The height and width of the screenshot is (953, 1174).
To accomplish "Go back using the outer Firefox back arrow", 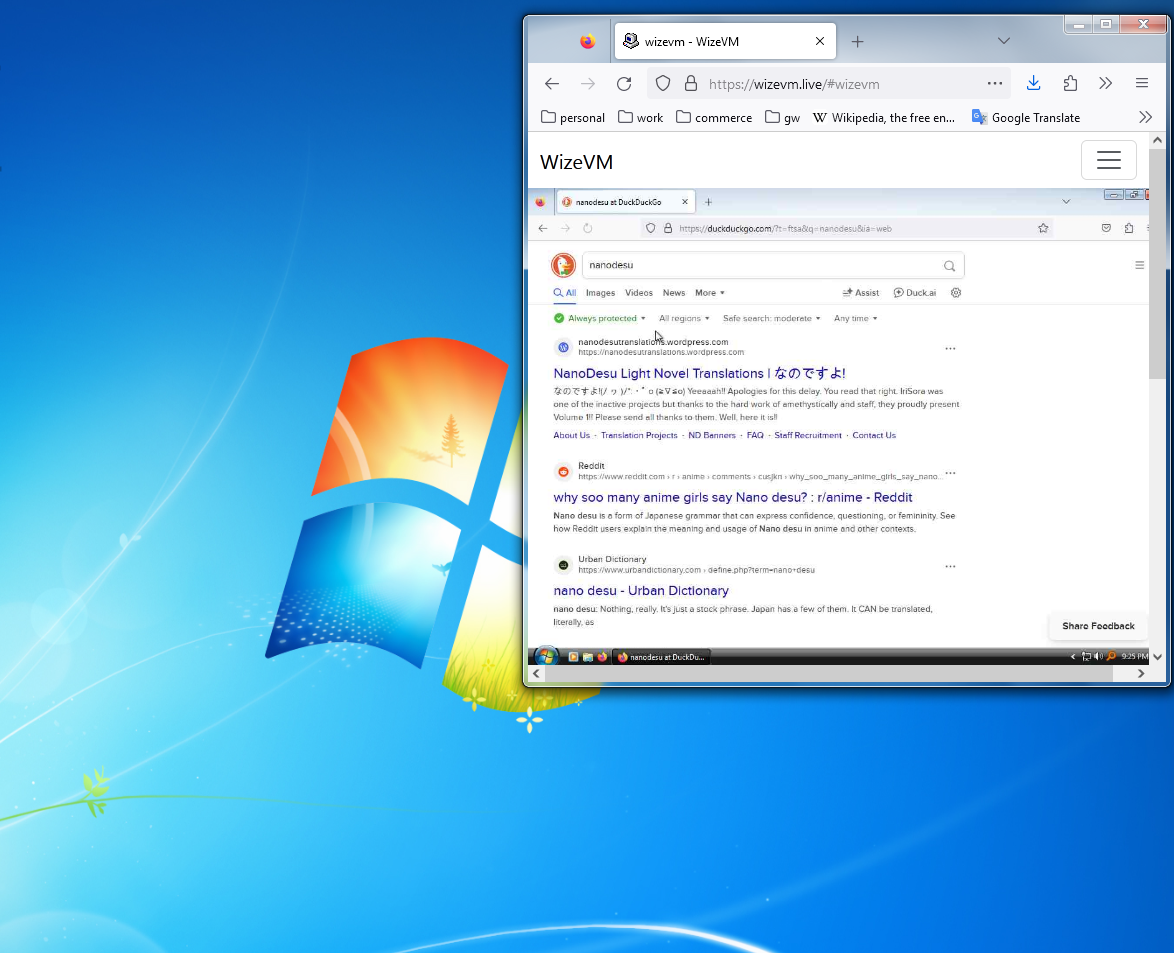I will coord(552,84).
